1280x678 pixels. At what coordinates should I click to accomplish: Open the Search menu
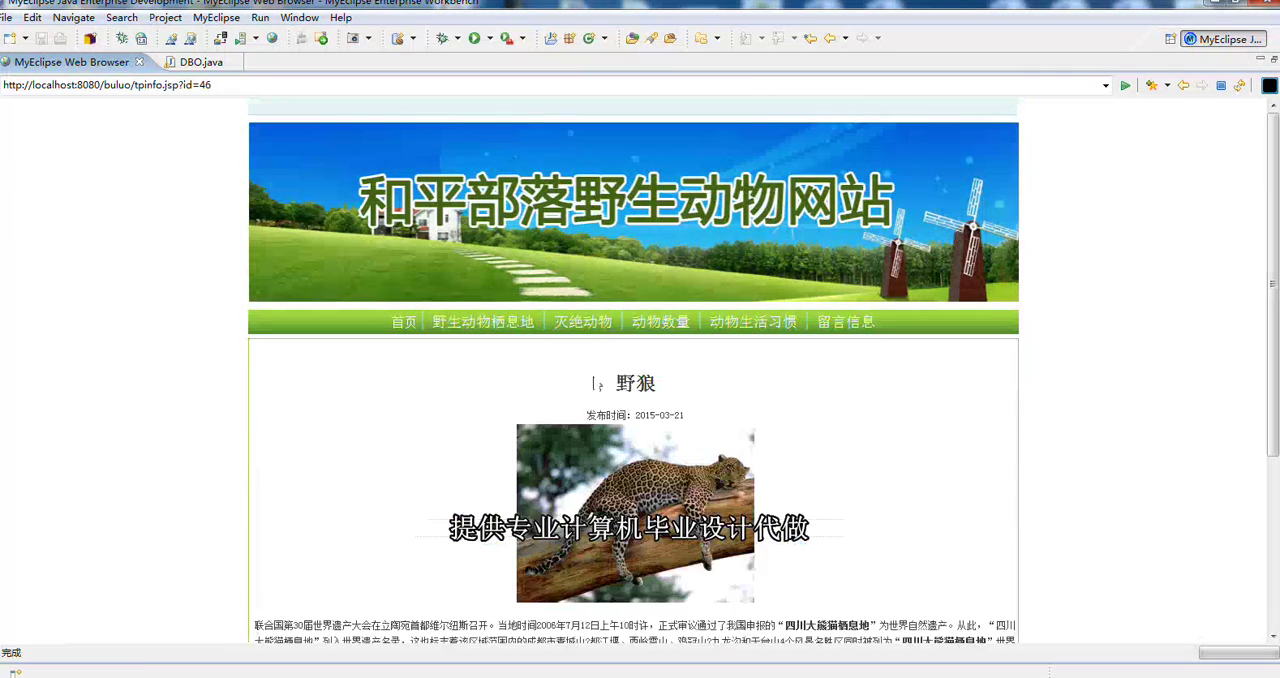[x=122, y=18]
